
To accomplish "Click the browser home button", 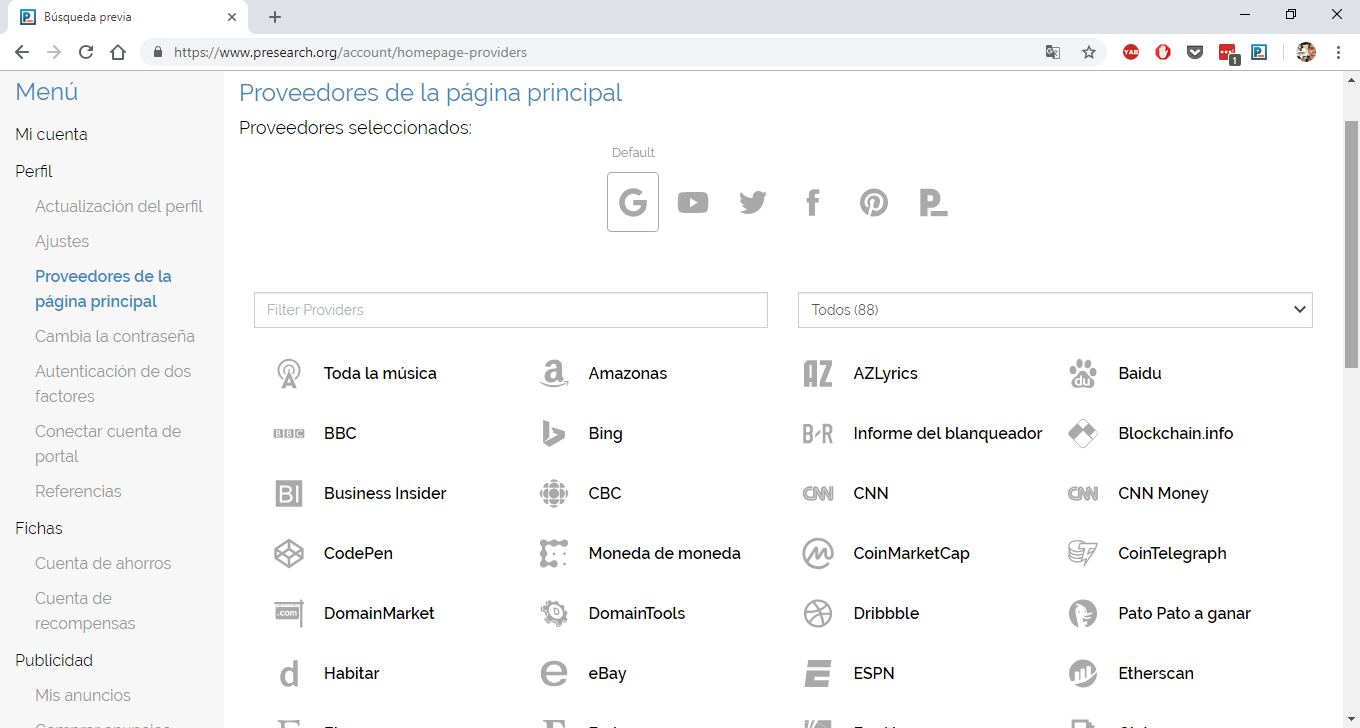I will (x=118, y=52).
